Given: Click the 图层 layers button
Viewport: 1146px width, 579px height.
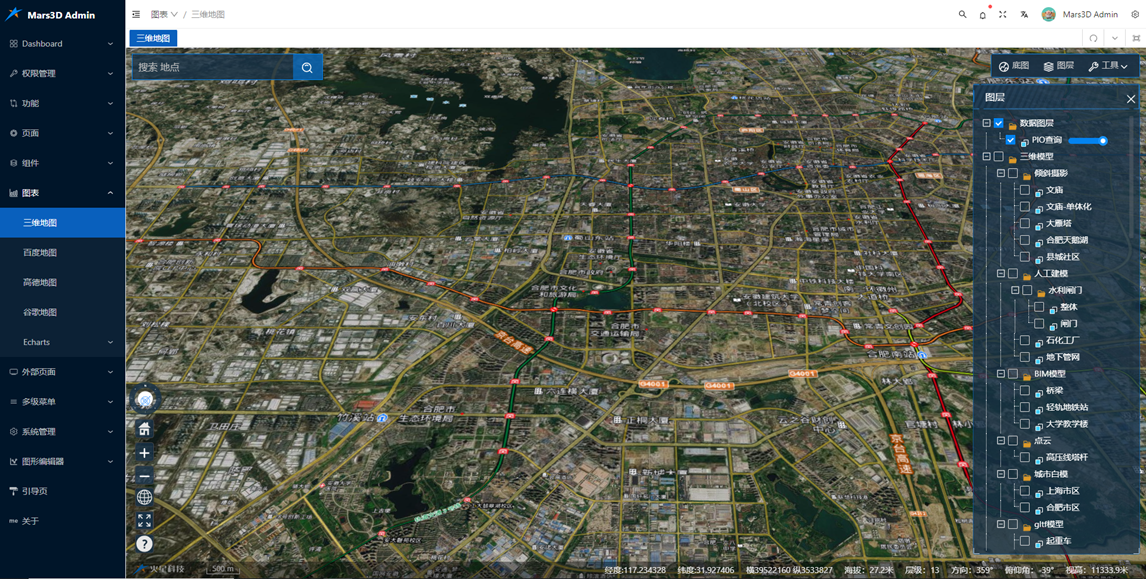Looking at the screenshot, I should point(1058,66).
